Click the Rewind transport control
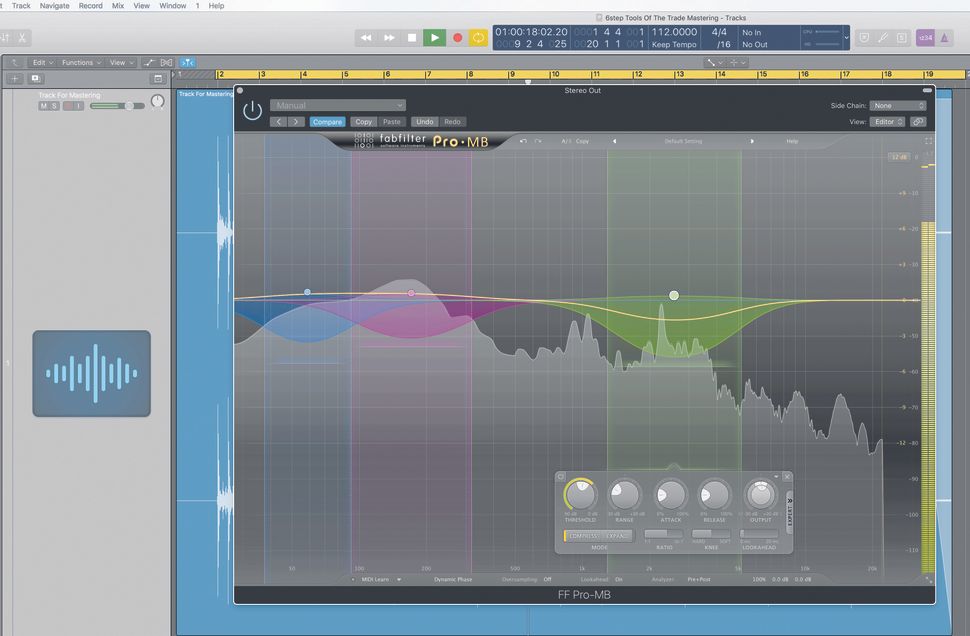Screen dimensions: 970x636 pos(367,37)
